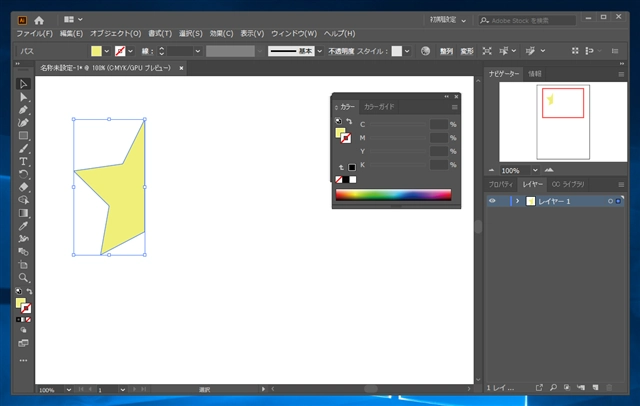Open brush definition 基本 dropdown

320,51
